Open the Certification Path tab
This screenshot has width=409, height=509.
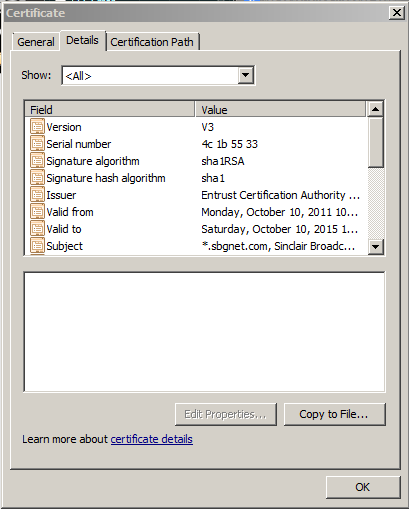[152, 42]
